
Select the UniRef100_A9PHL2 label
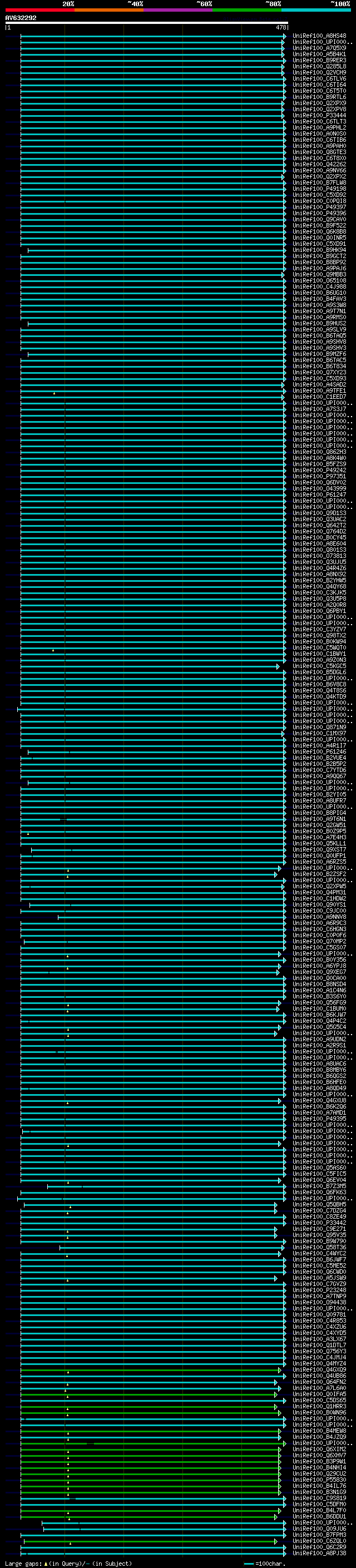point(319,128)
